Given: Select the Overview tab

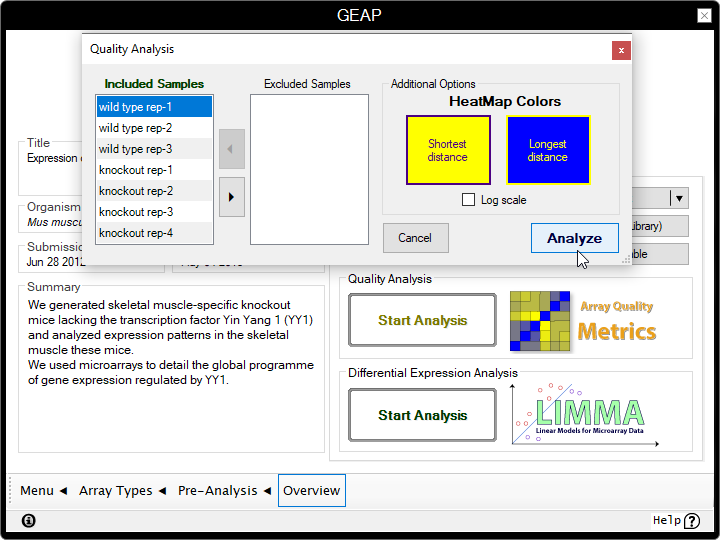Looking at the screenshot, I should tap(311, 491).
